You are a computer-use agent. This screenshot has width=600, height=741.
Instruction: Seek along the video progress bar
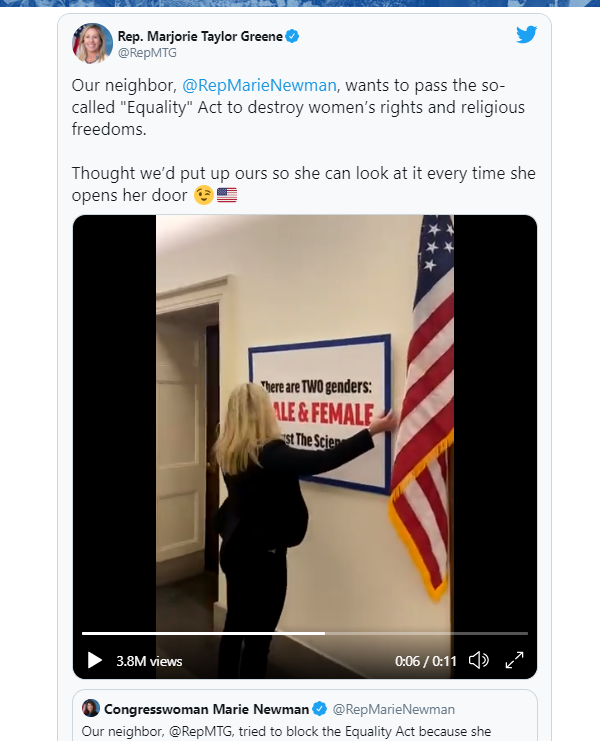(x=305, y=633)
